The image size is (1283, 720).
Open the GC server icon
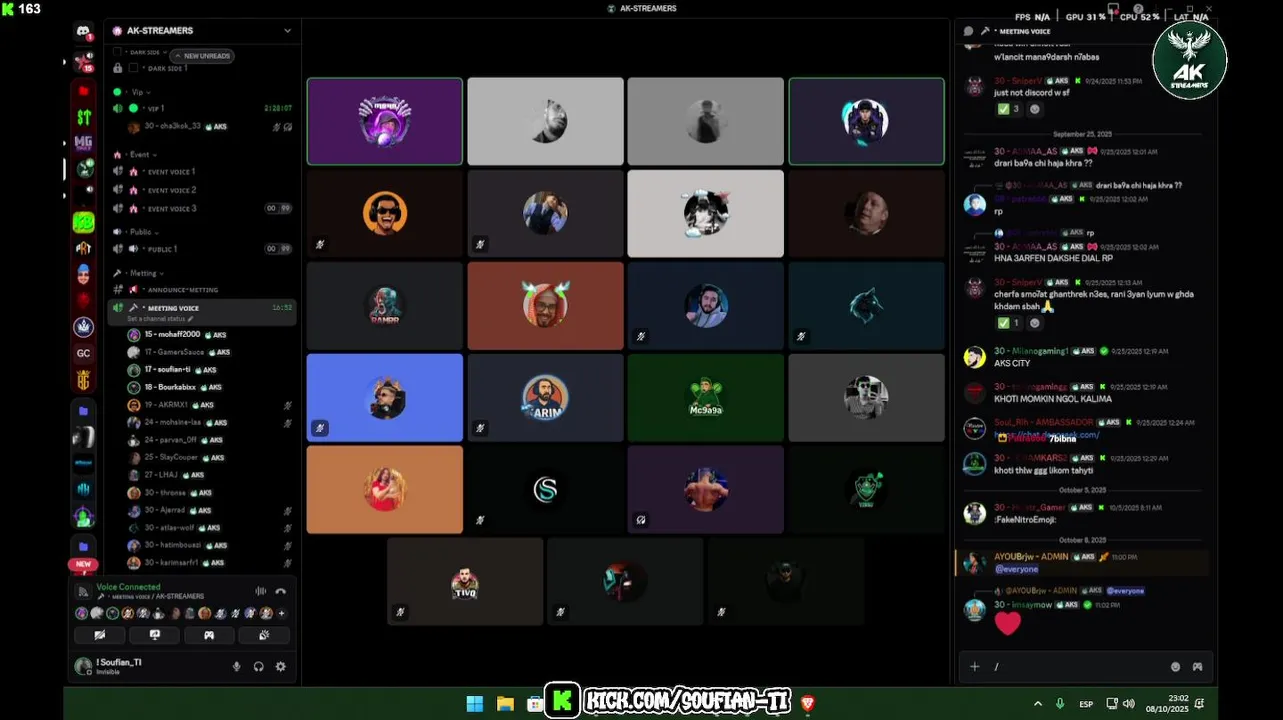tap(84, 353)
